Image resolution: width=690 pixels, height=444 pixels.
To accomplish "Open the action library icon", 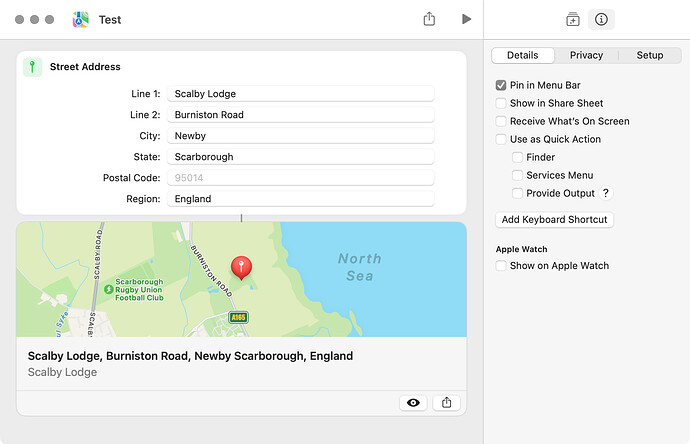I will point(573,19).
